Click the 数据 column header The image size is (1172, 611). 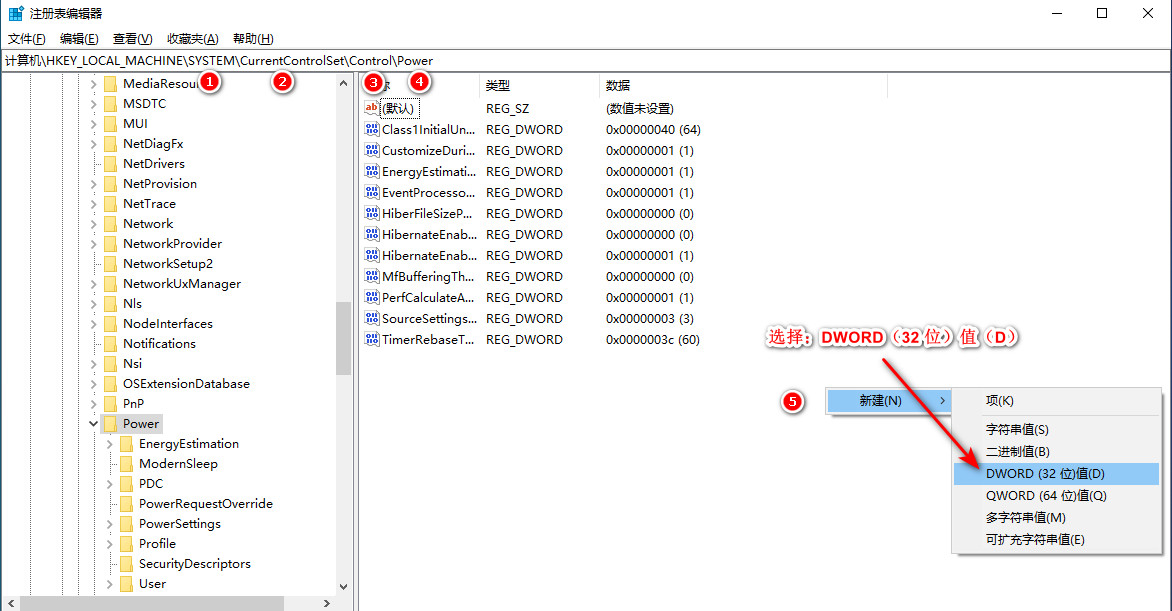pos(618,86)
